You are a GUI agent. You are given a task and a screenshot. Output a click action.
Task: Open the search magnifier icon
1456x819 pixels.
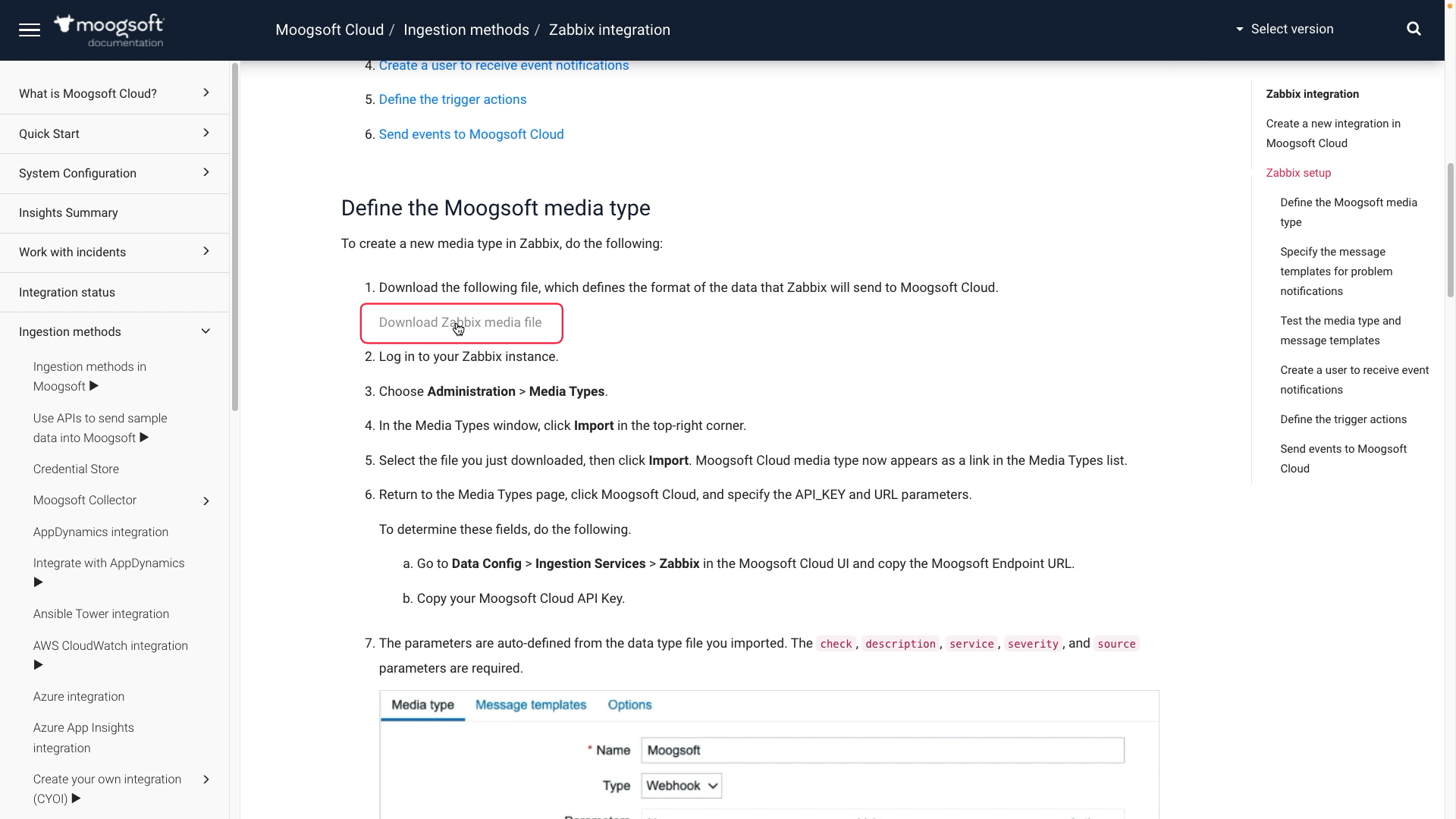1414,29
